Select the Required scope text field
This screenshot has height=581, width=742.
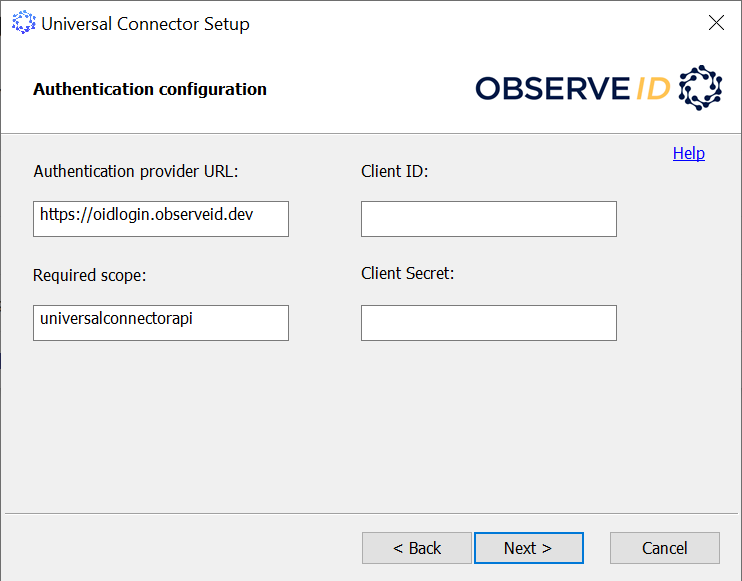point(161,323)
